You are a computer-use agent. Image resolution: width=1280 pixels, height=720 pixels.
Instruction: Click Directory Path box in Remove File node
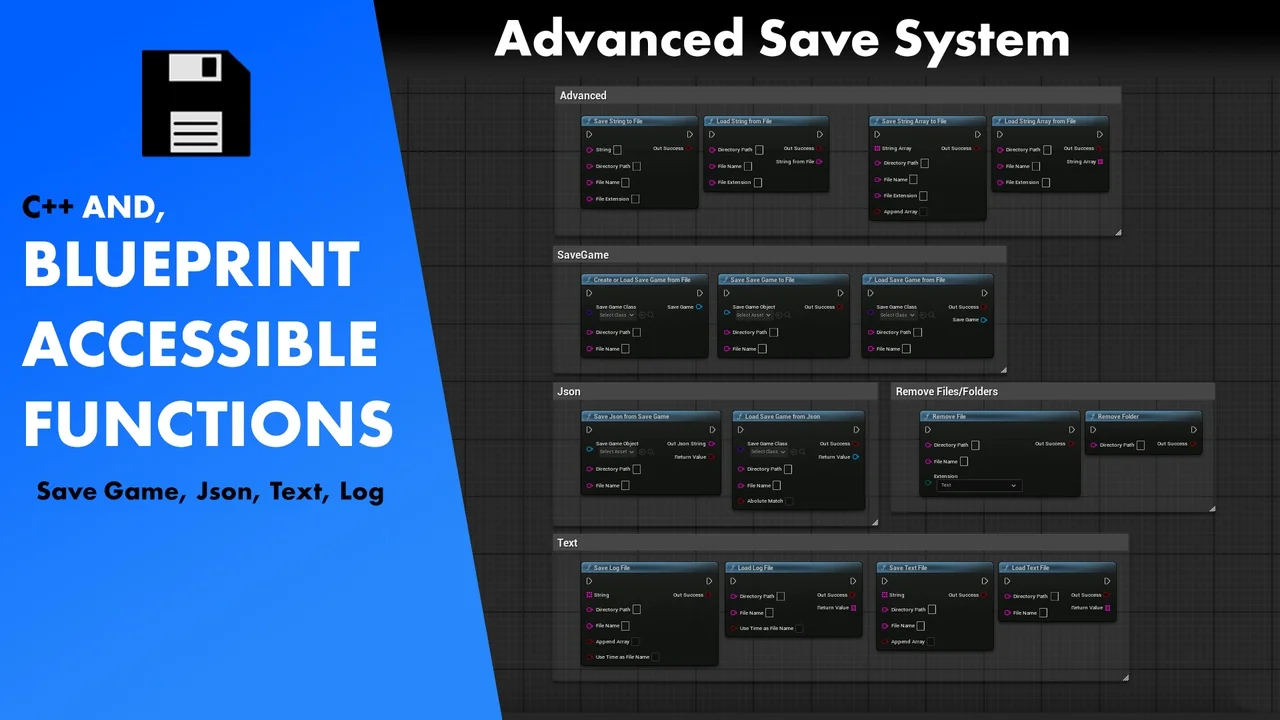click(x=975, y=445)
